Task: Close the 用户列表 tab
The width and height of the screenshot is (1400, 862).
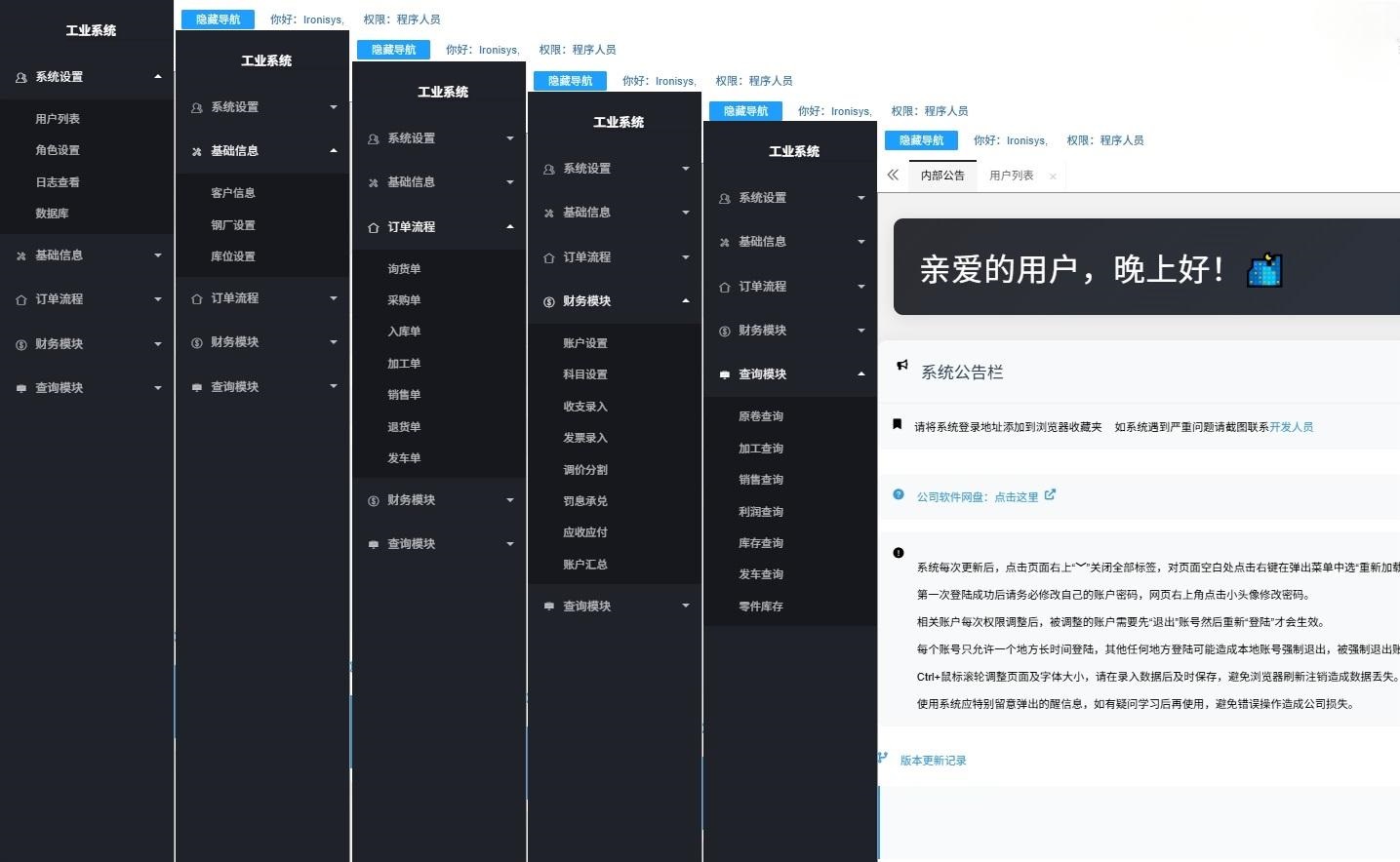Action: click(x=1053, y=176)
